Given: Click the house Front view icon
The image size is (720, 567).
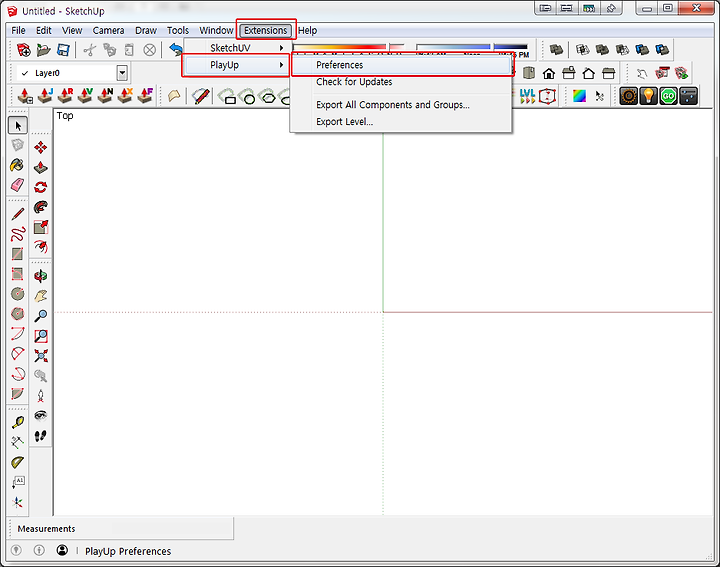Looking at the screenshot, I should click(x=549, y=73).
